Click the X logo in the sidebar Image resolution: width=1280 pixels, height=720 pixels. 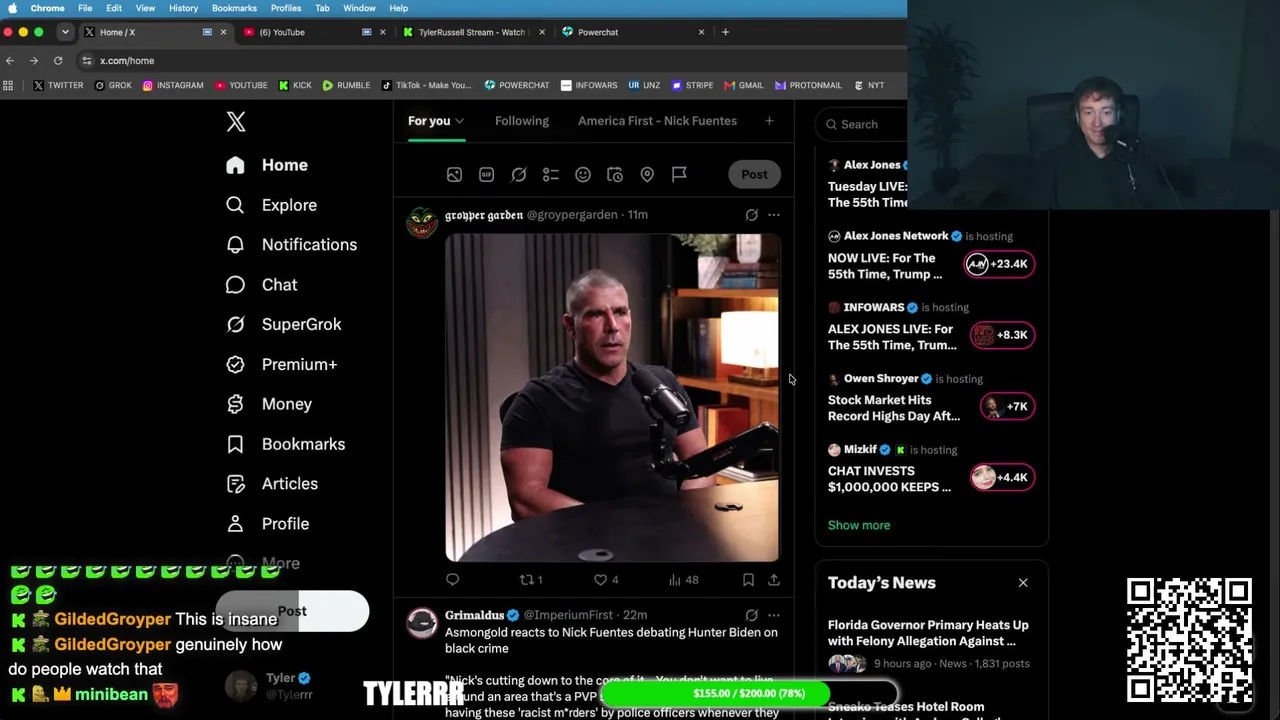pos(236,122)
